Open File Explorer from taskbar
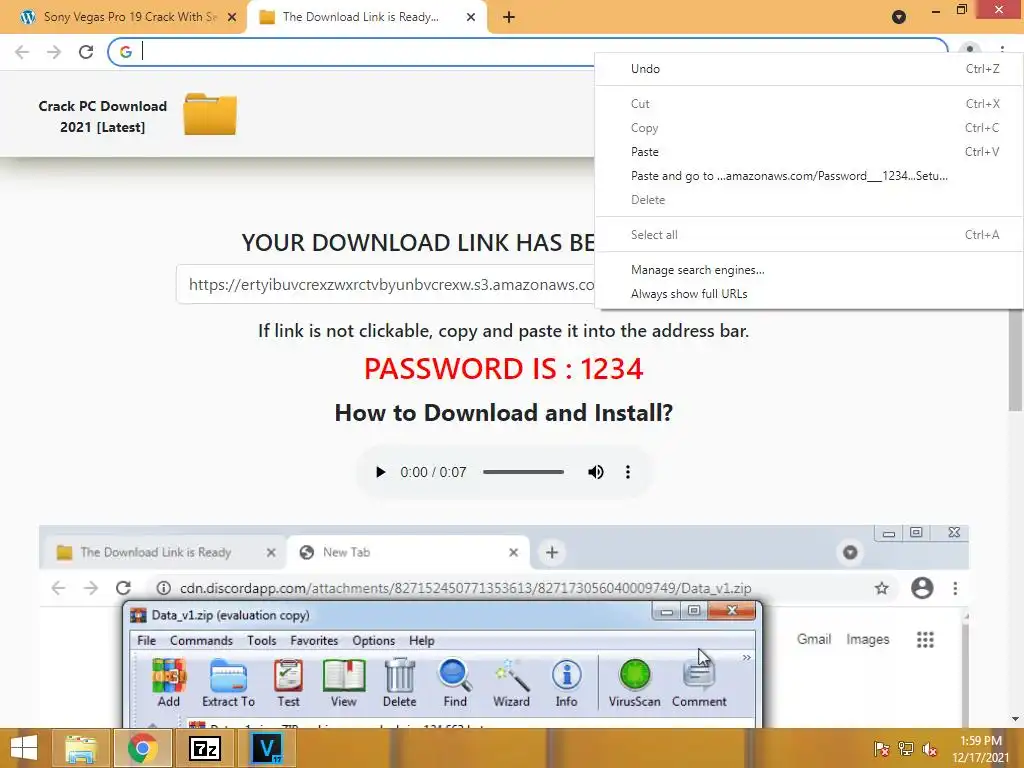The height and width of the screenshot is (768, 1024). 80,748
